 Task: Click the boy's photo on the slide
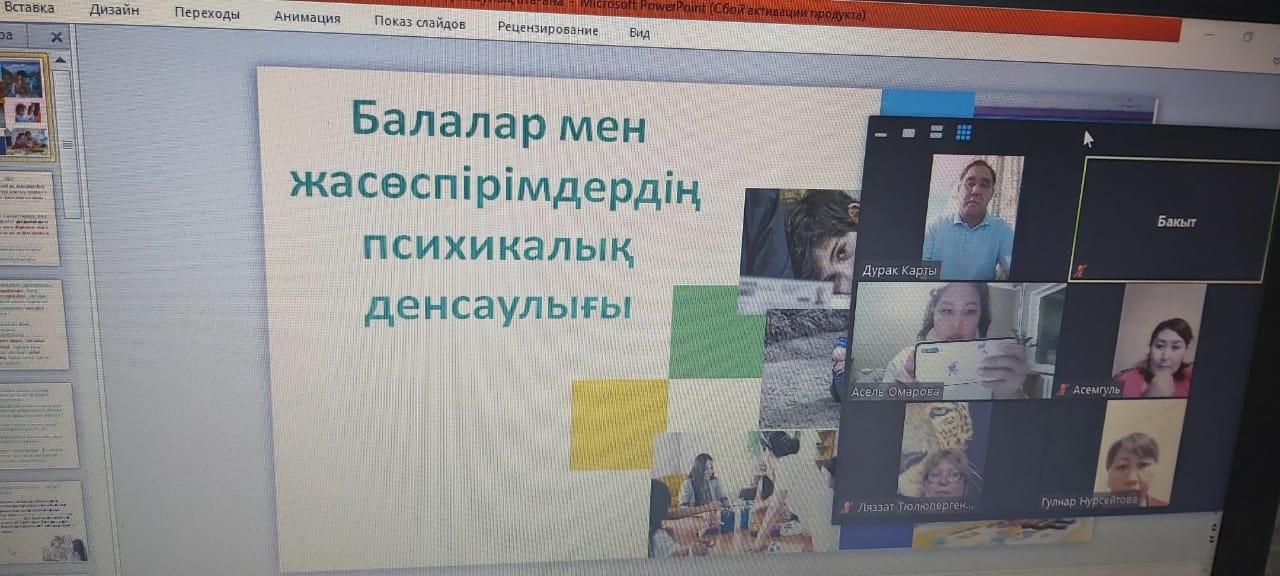pos(800,248)
